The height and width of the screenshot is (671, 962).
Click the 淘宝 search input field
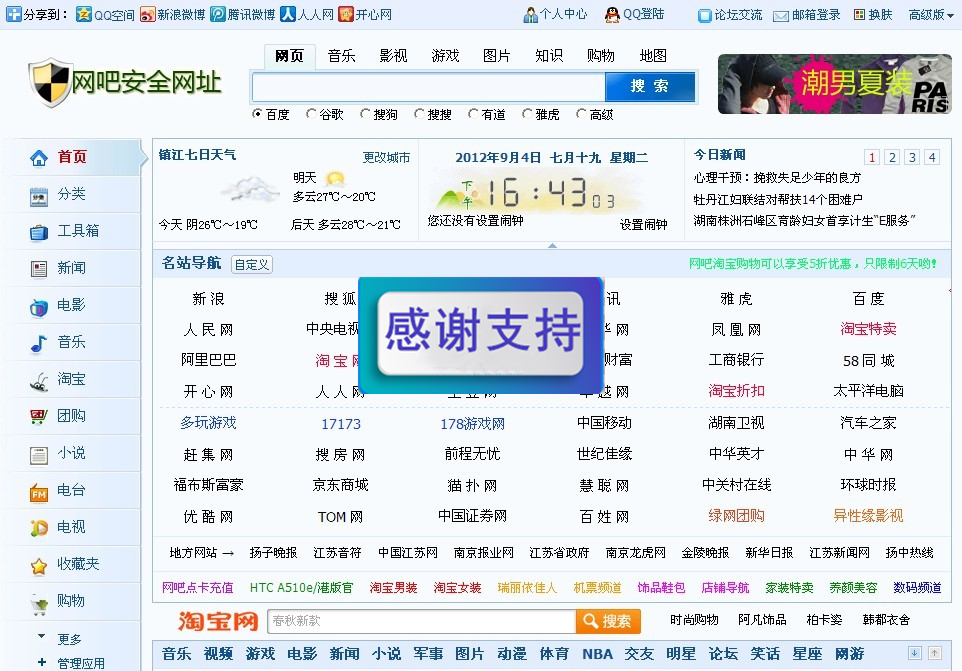pos(421,621)
